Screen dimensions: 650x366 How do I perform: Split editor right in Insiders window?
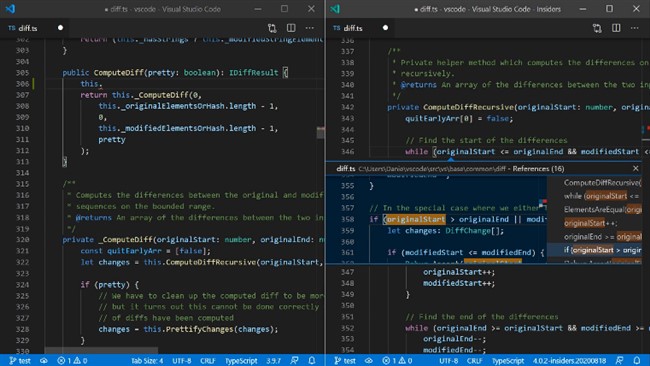point(616,28)
